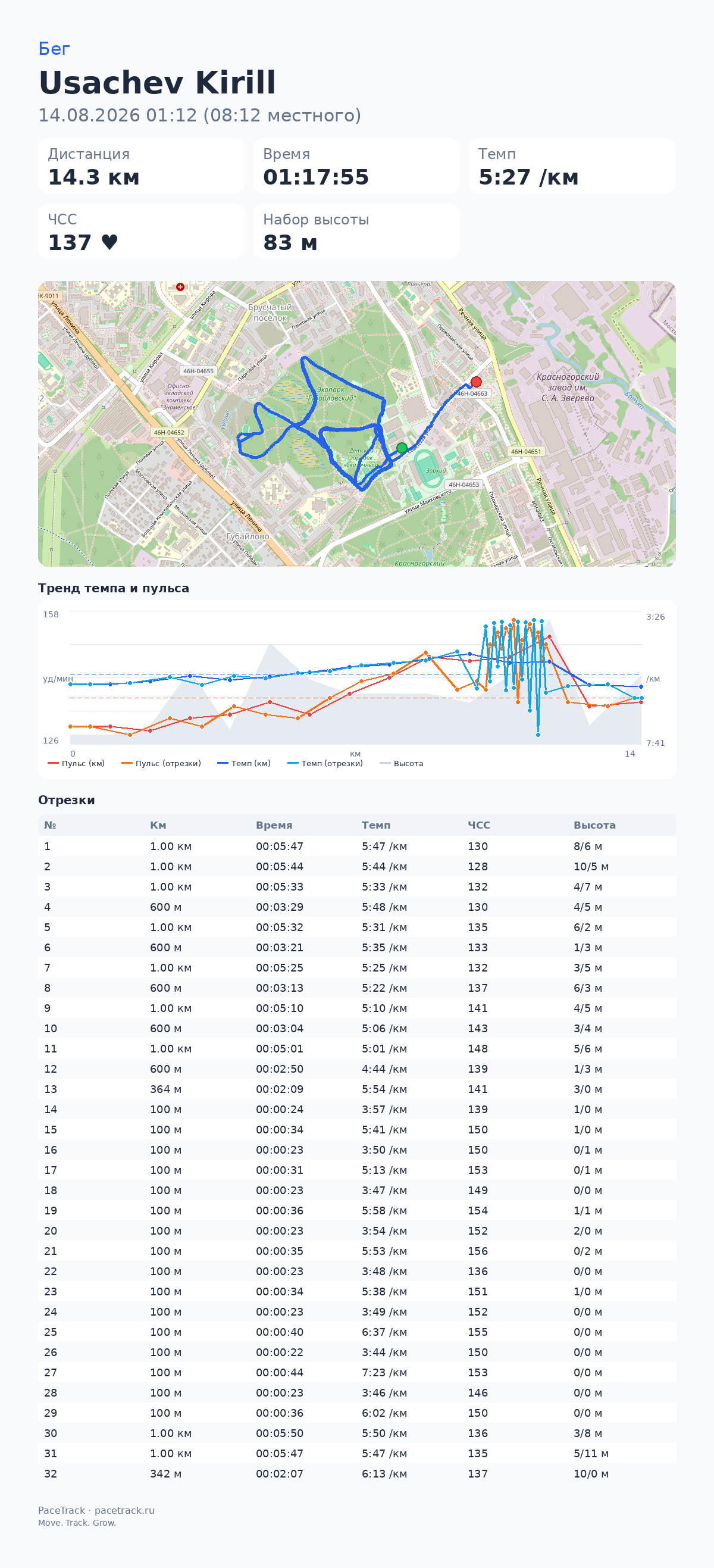Click segment 21 heart rate 156
714x1568 pixels.
[477, 1251]
